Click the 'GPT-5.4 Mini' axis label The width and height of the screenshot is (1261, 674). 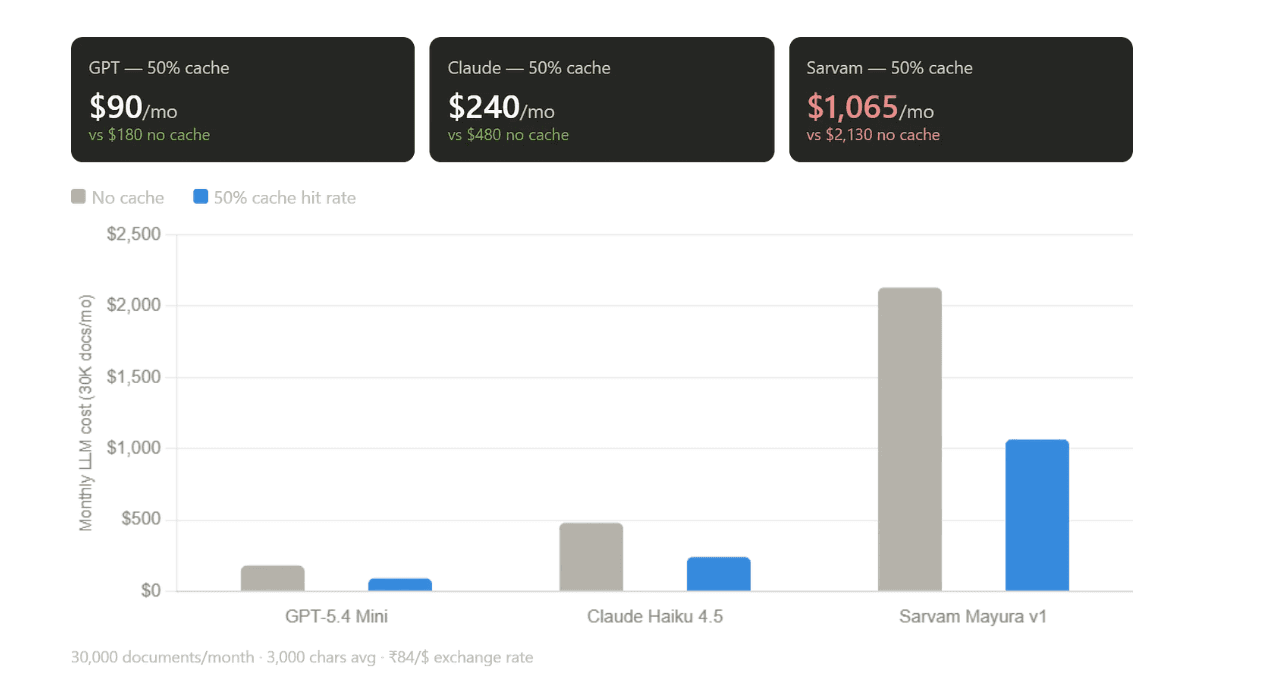(336, 616)
